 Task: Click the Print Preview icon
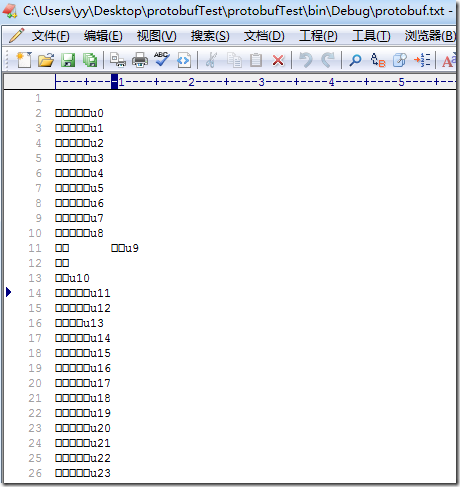point(118,60)
